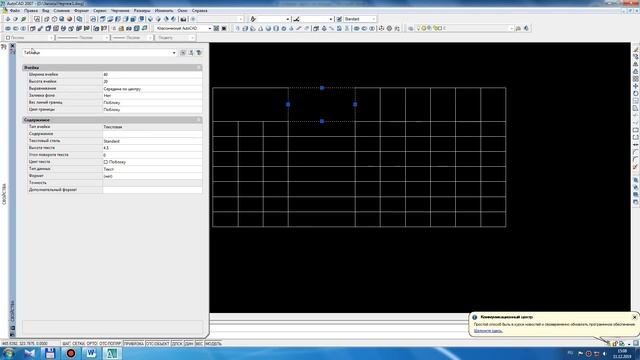Click the Cylinder solid tool icon
Image resolution: width=640 pixels, height=360 pixels.
pyautogui.click(x=276, y=29)
